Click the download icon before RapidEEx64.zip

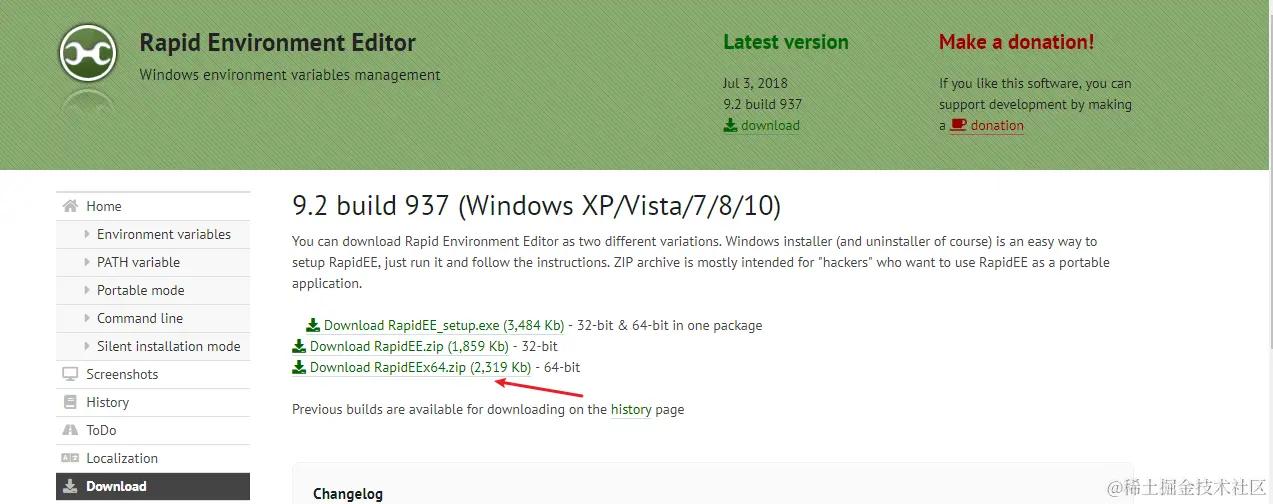coord(299,367)
